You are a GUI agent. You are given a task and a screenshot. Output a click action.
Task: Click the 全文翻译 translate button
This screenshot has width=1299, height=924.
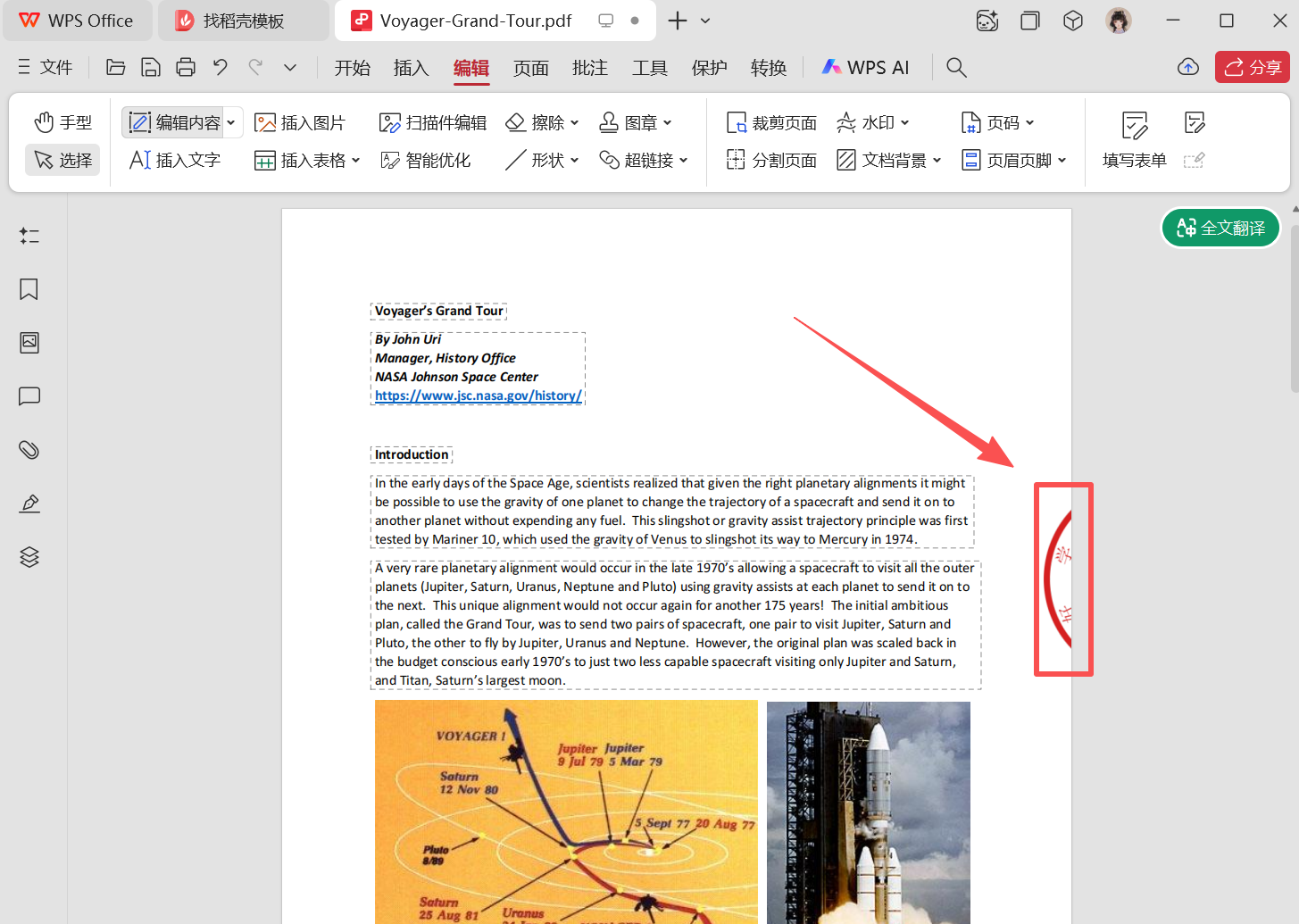pyautogui.click(x=1220, y=228)
